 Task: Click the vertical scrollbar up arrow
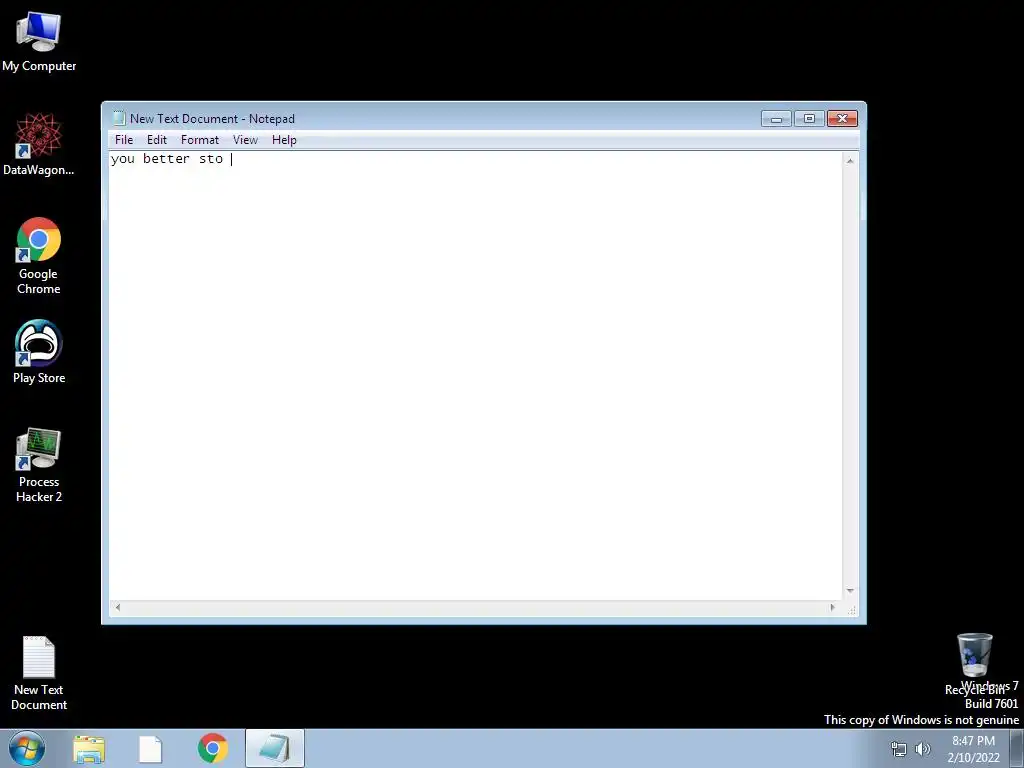tap(850, 161)
